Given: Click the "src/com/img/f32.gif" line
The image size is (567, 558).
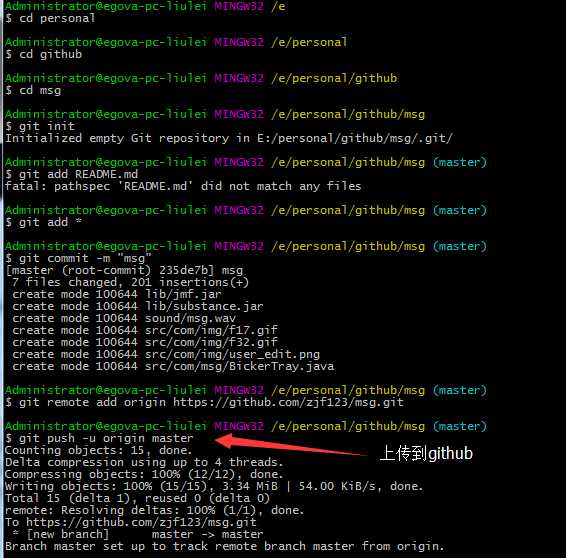Looking at the screenshot, I should point(145,342).
